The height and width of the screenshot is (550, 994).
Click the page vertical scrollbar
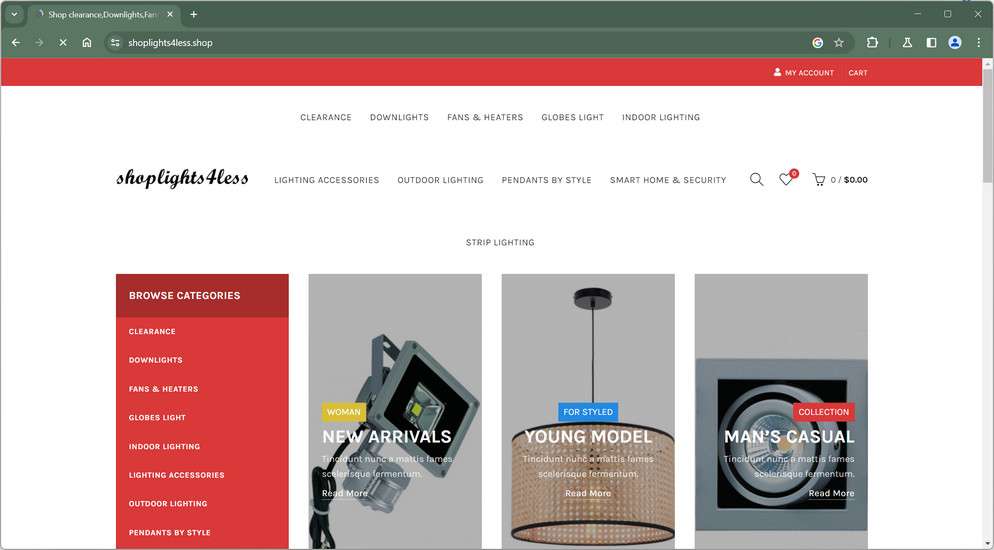[988, 304]
